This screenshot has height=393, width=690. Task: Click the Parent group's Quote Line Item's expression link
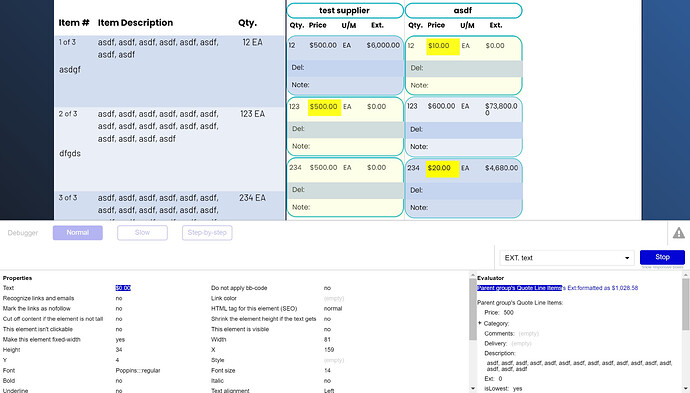558,288
